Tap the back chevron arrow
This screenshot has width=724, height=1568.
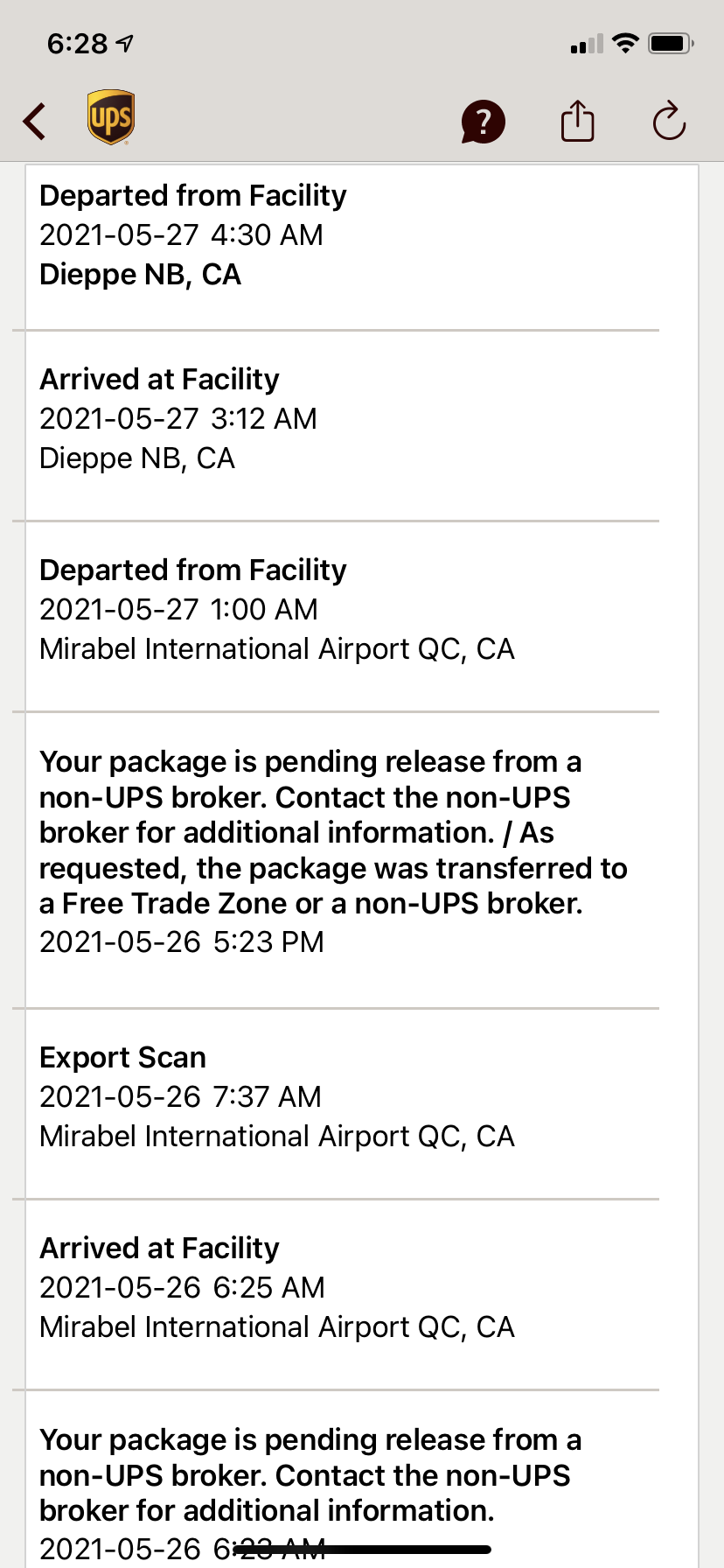35,121
